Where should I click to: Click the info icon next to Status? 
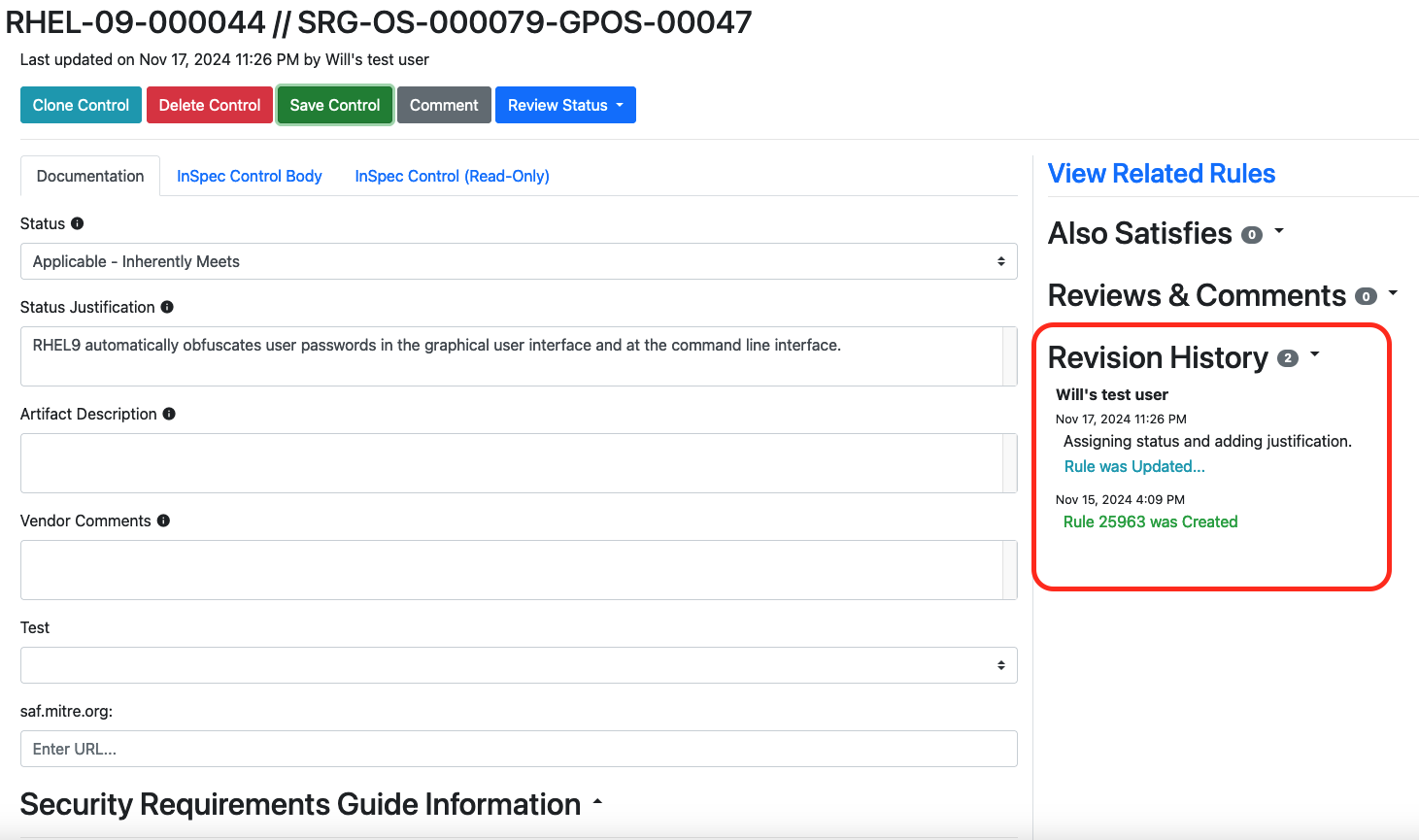click(x=78, y=223)
